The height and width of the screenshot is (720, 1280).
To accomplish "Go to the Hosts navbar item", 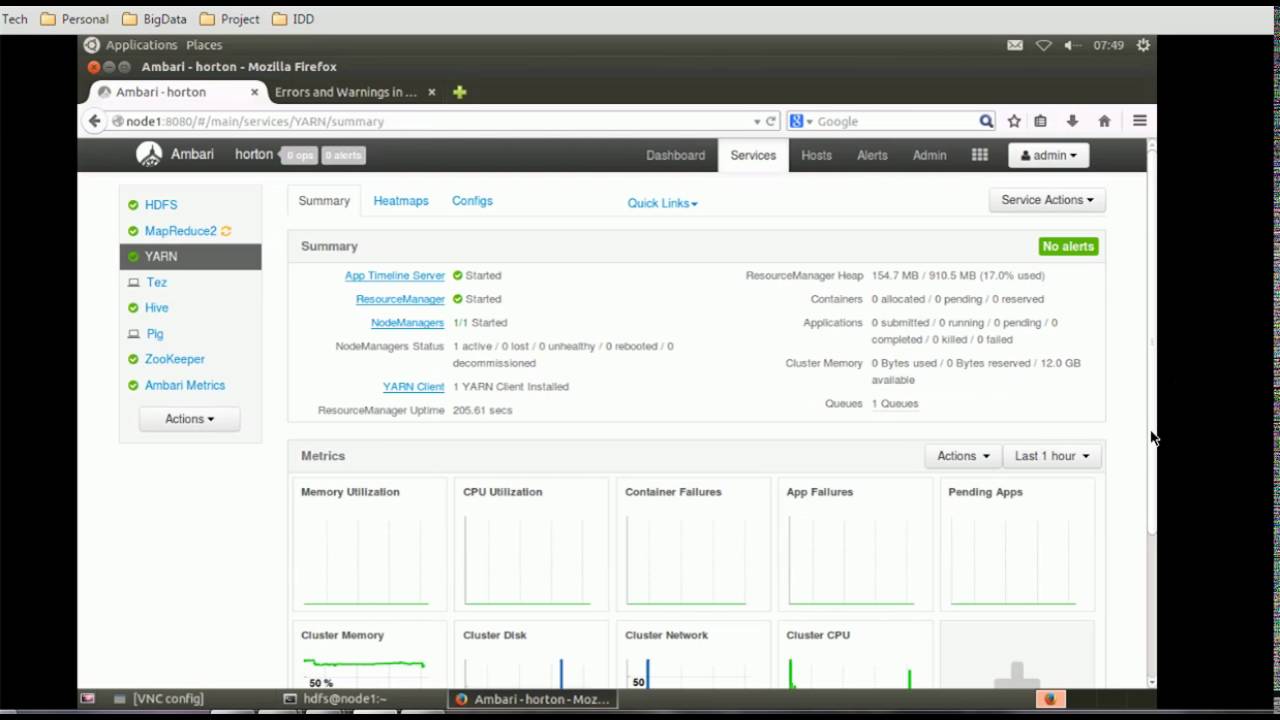I will [816, 155].
